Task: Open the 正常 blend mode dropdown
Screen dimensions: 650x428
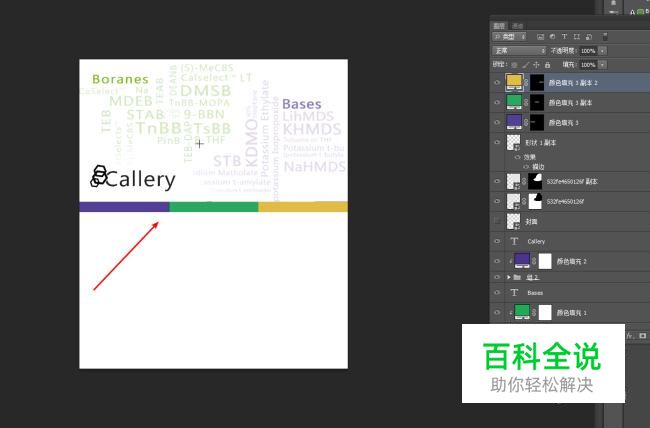Action: [519, 51]
